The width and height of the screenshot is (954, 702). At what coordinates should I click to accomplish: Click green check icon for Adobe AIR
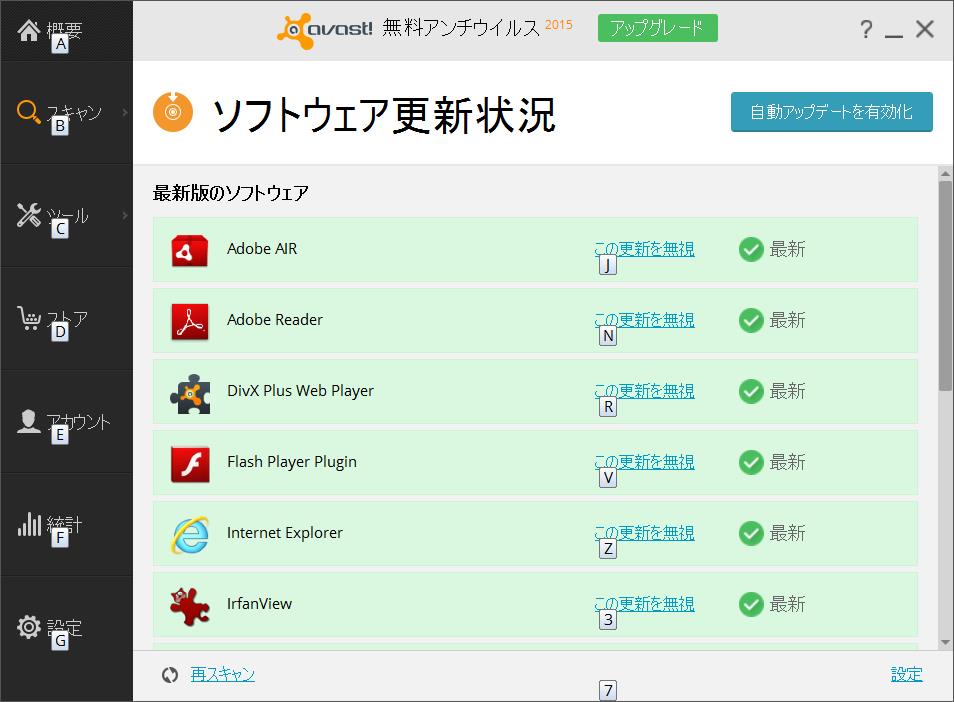[751, 249]
